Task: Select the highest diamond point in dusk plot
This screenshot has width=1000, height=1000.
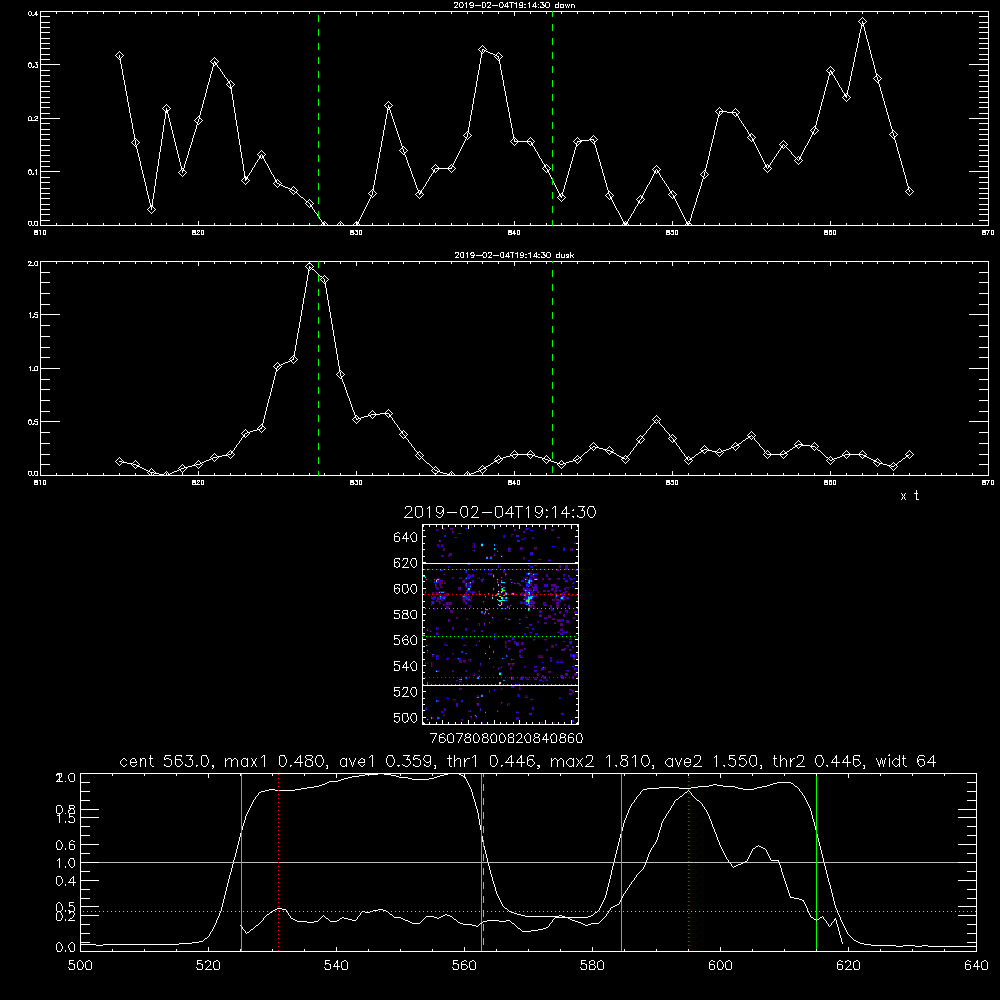Action: coord(309,267)
